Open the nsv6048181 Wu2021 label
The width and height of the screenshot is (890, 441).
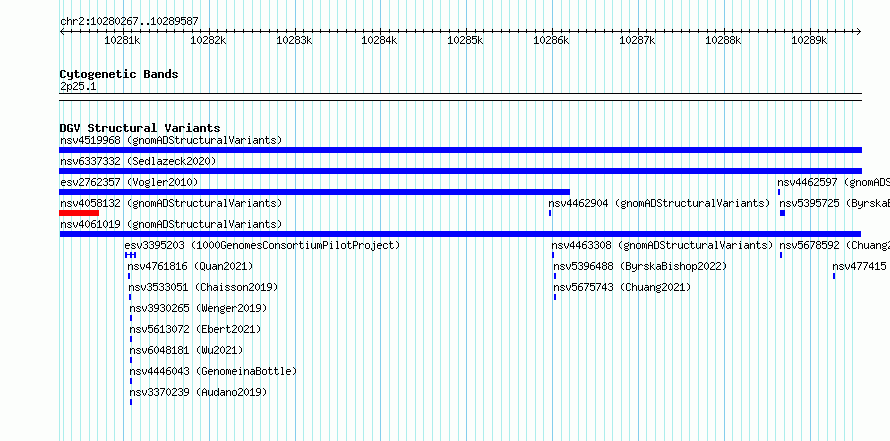click(x=186, y=350)
